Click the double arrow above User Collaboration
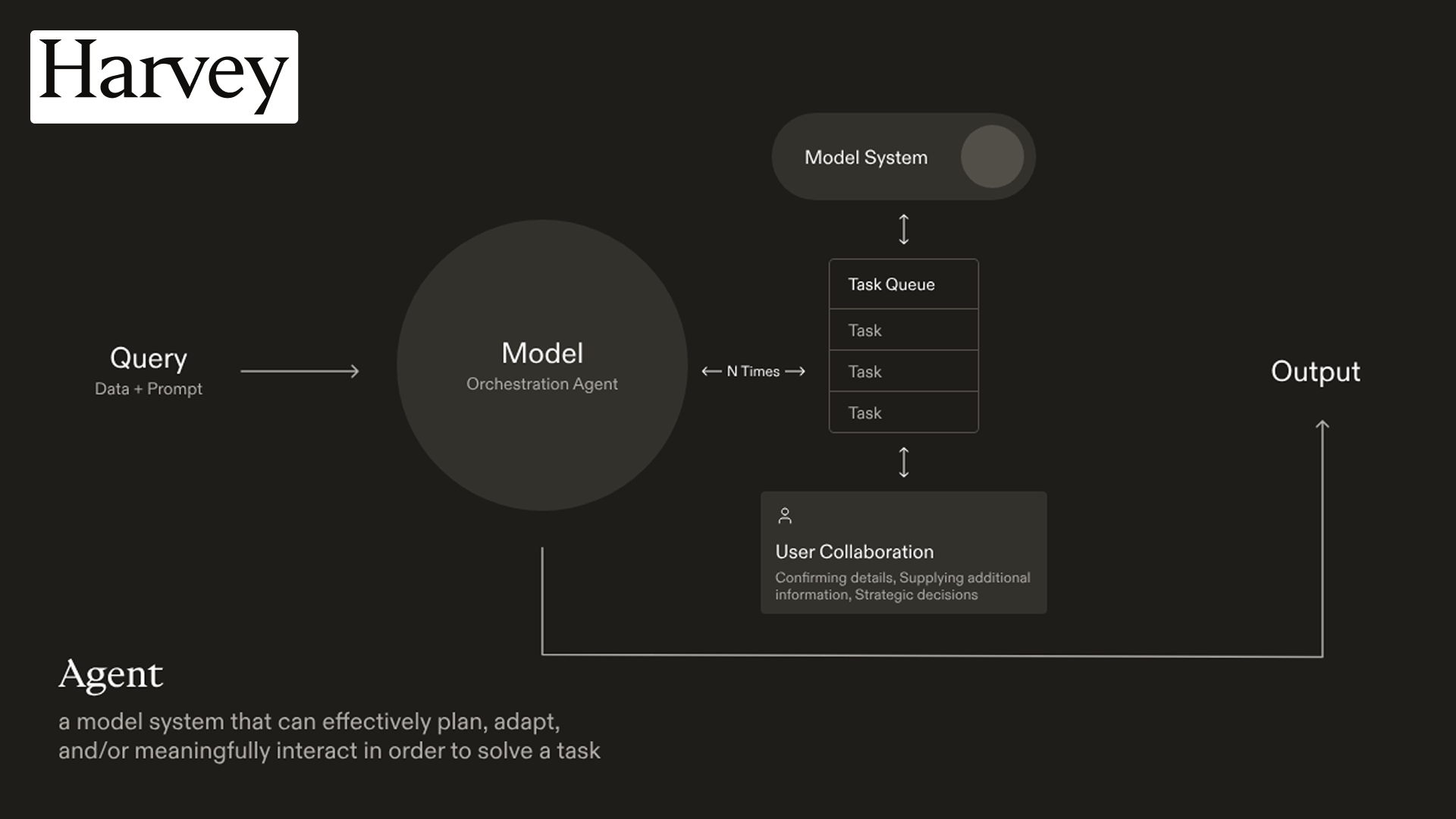The image size is (1456, 819). (x=903, y=462)
